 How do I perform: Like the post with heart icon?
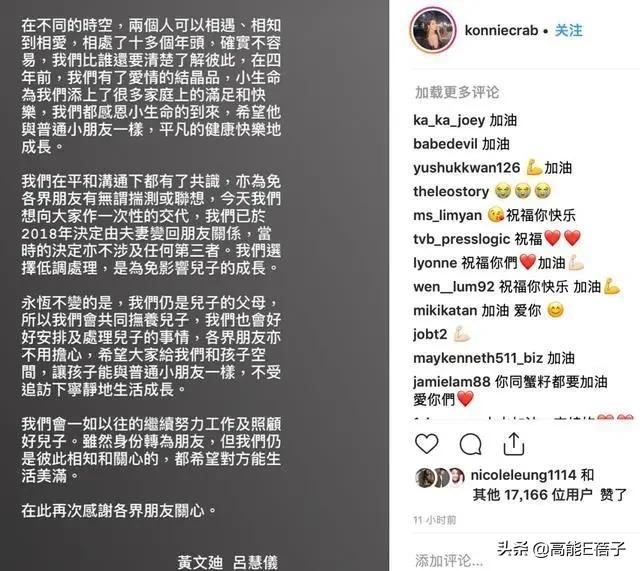(x=427, y=444)
